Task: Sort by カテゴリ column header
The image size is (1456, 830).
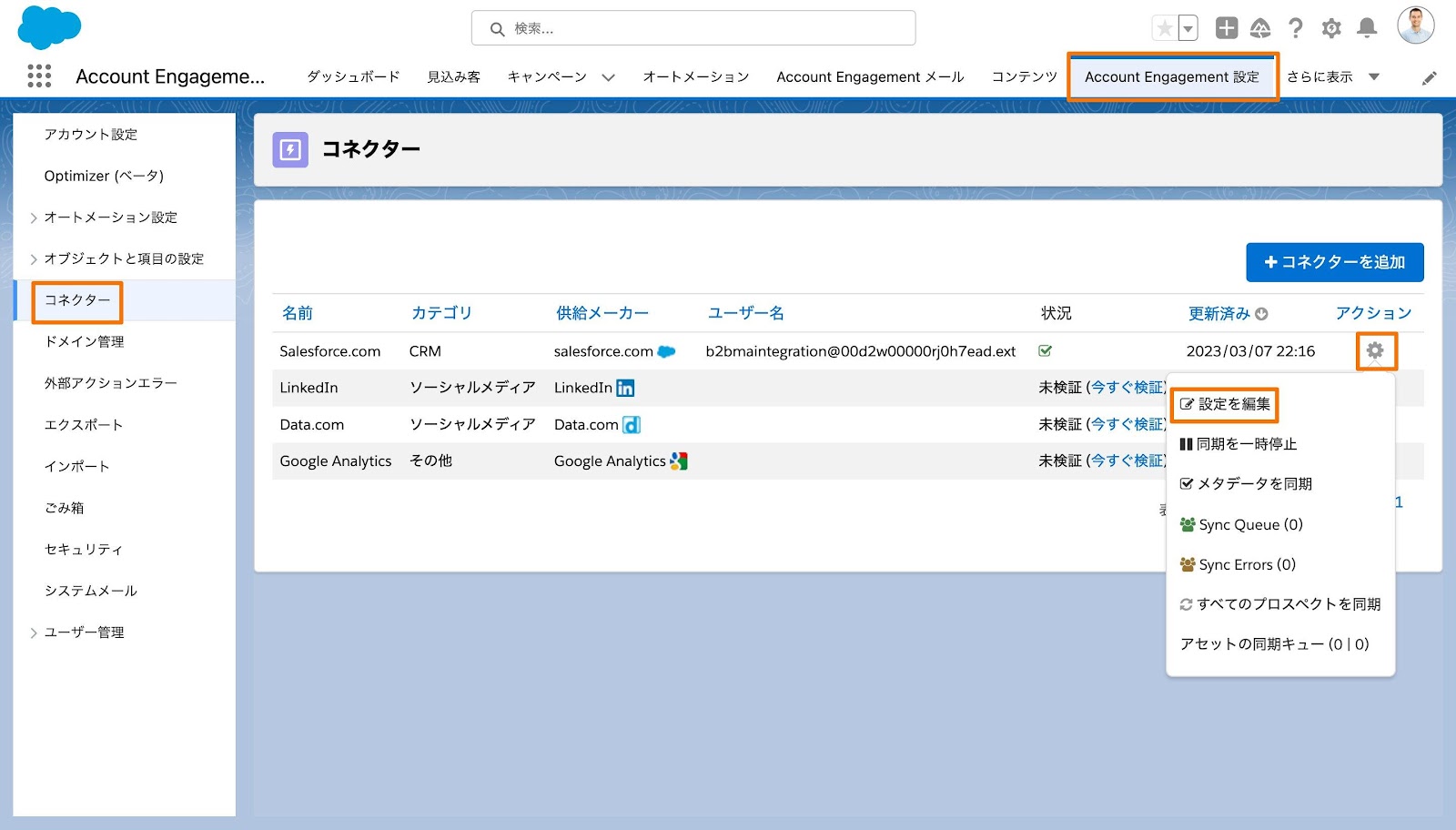Action: [x=442, y=313]
